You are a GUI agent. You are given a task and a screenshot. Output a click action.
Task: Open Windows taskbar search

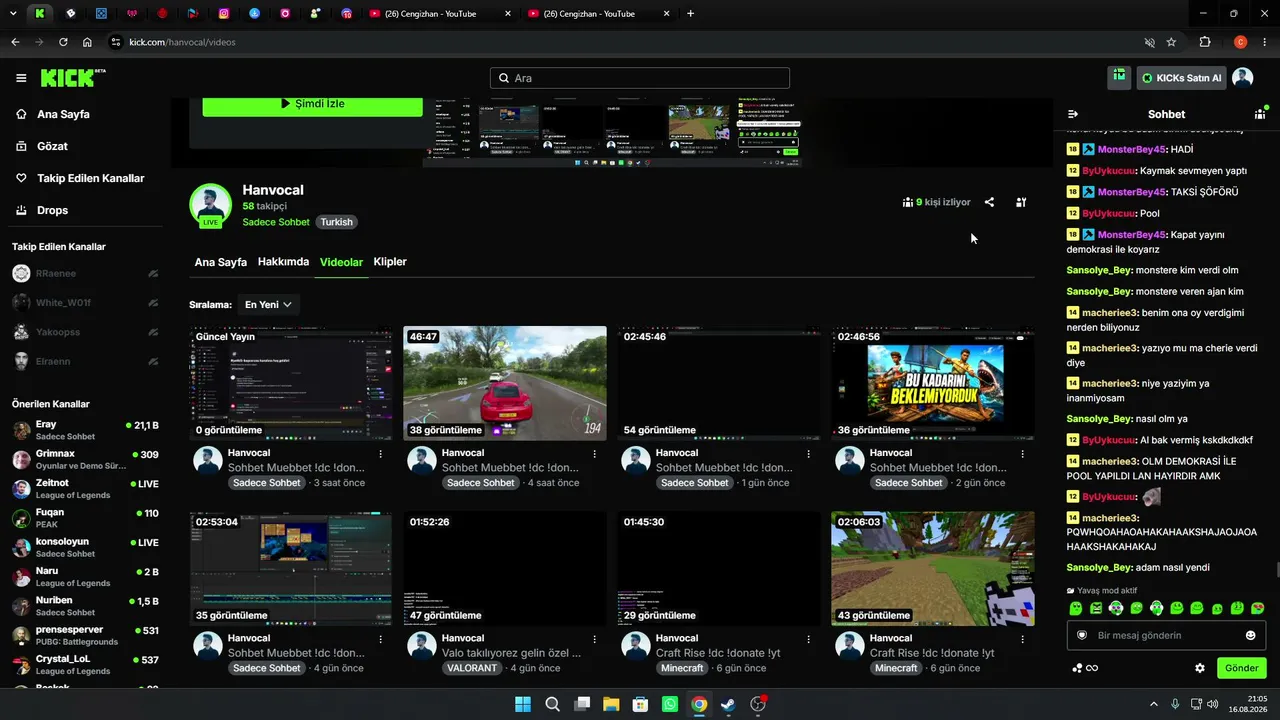pos(552,704)
